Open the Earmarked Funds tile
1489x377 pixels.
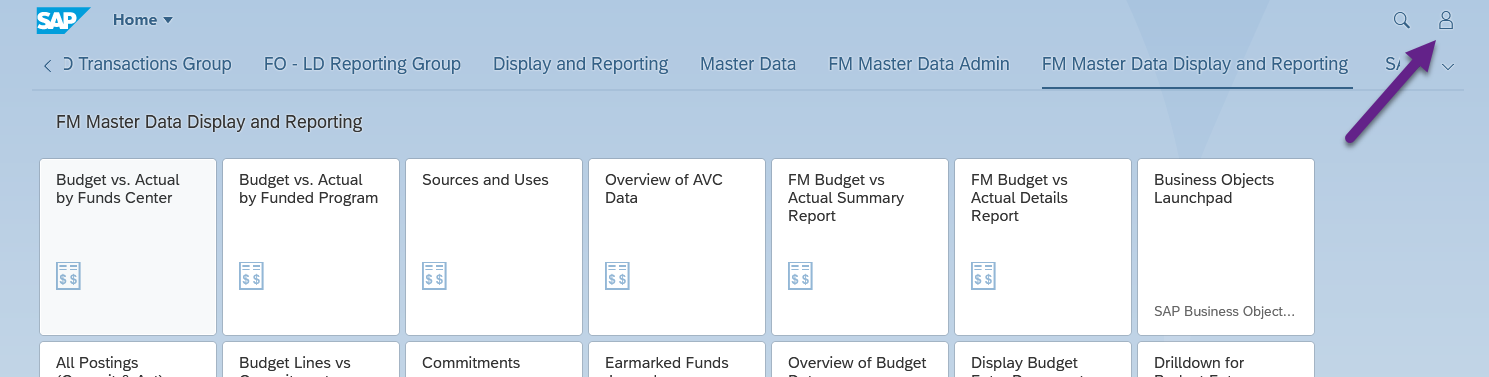tap(677, 360)
